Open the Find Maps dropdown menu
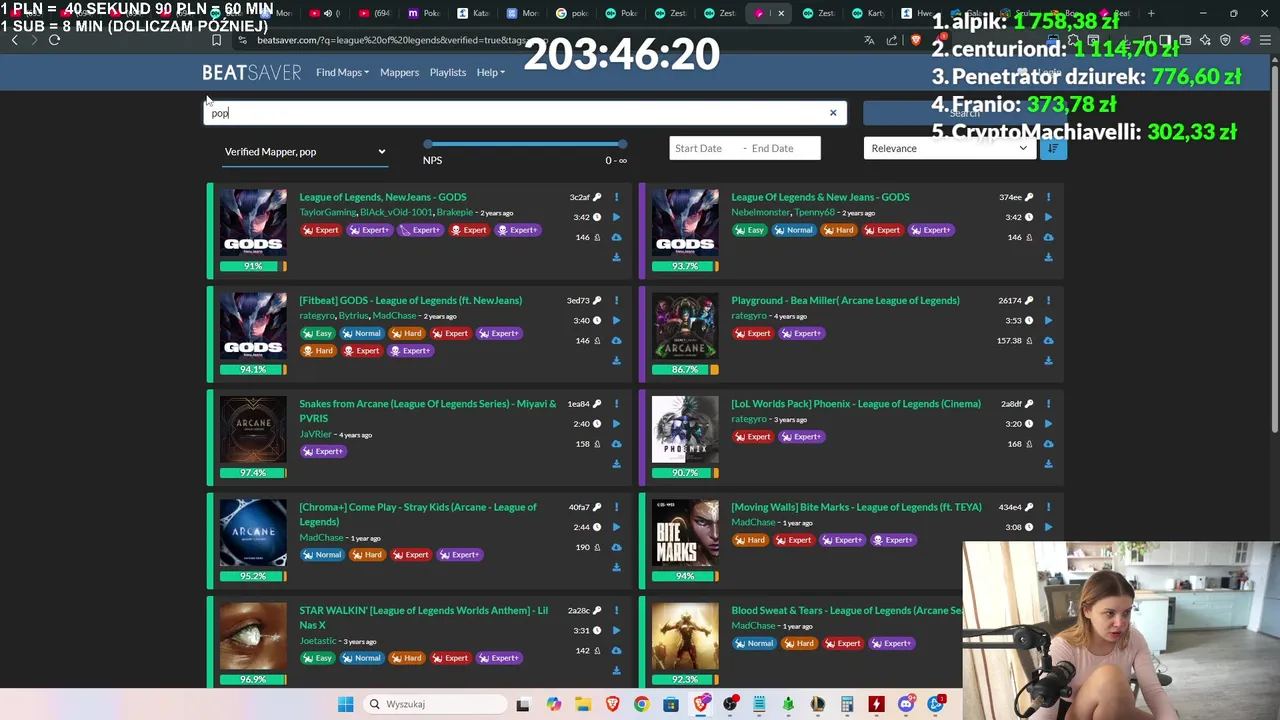This screenshot has height=720, width=1280. point(342,72)
